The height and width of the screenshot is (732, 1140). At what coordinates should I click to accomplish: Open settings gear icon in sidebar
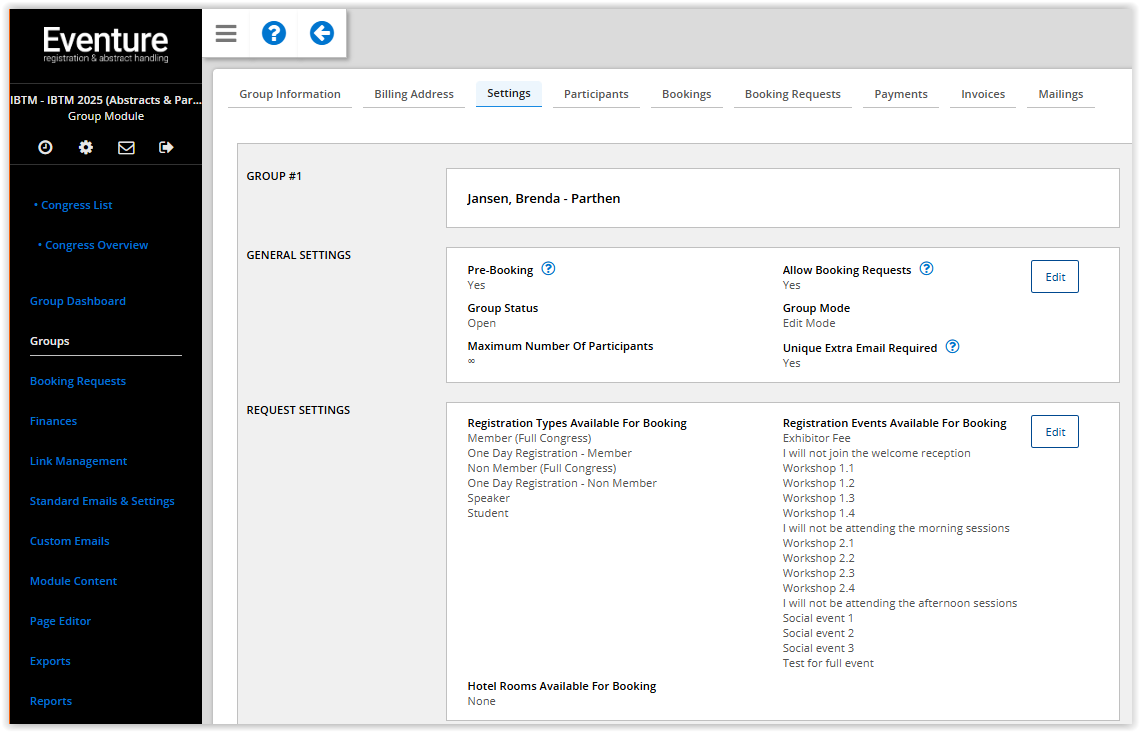86,147
